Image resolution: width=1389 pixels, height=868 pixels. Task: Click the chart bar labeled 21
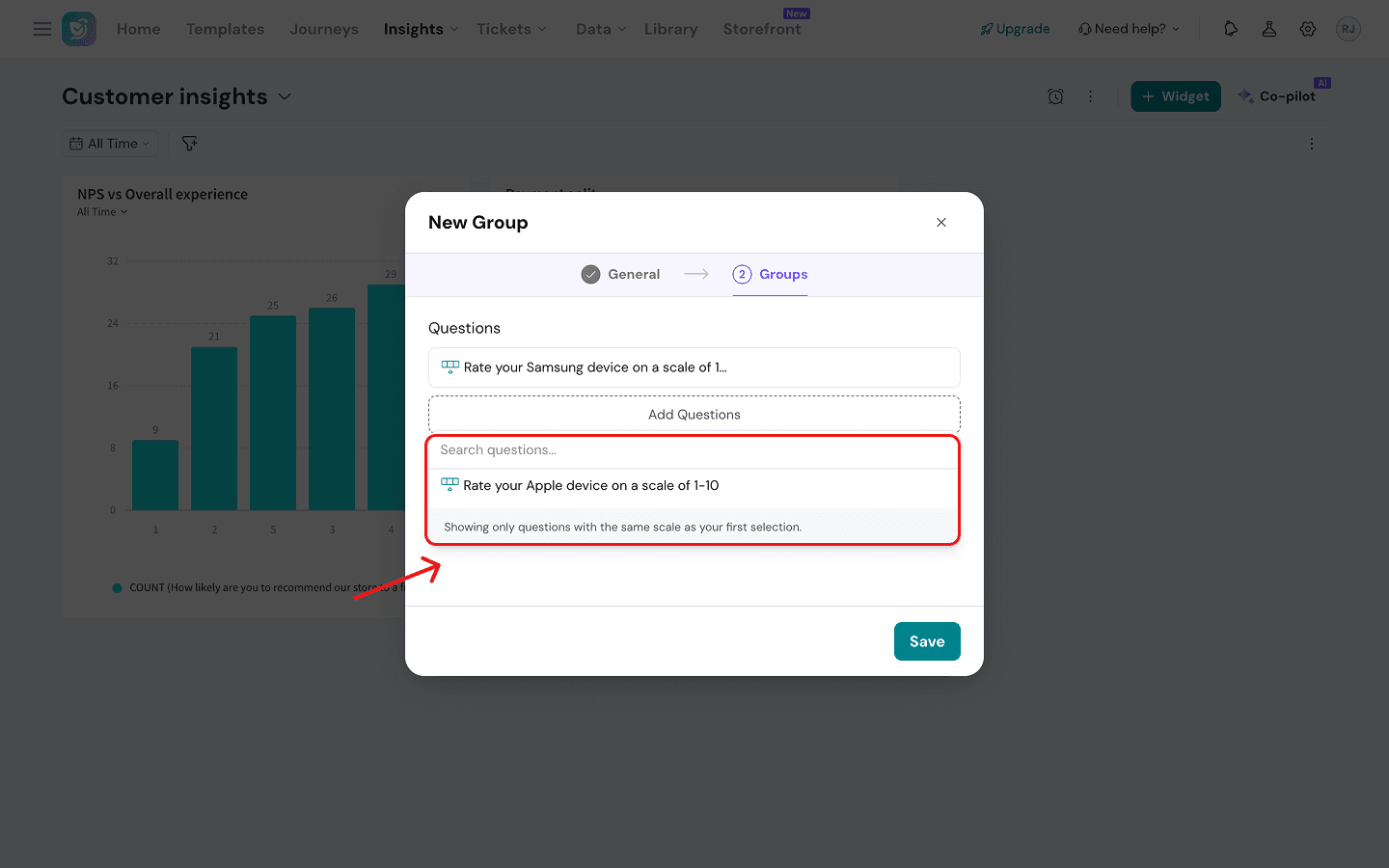214,428
